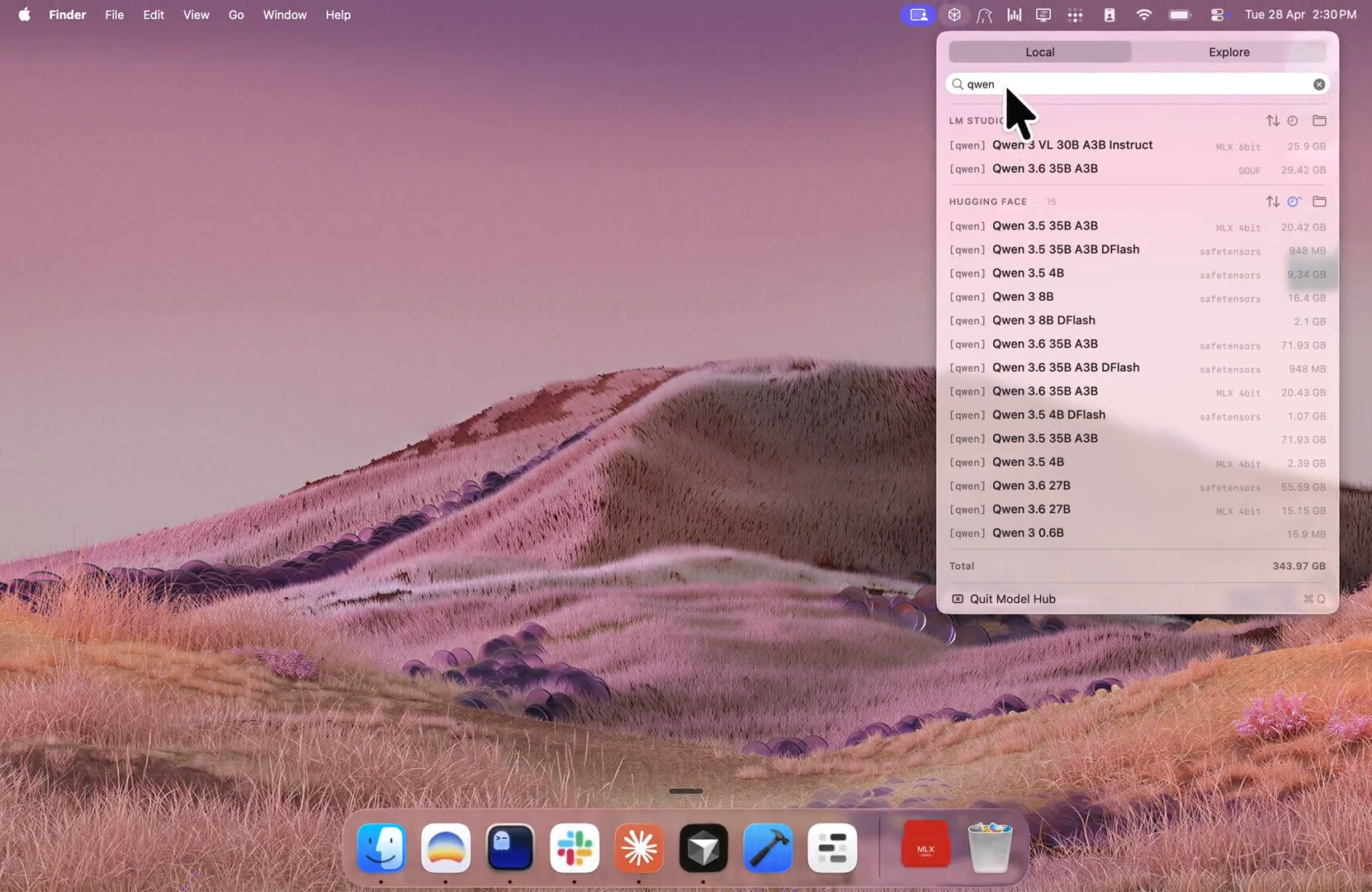Open Xcode hammer app in the Dock
Screen dimensions: 1372x892
point(768,848)
